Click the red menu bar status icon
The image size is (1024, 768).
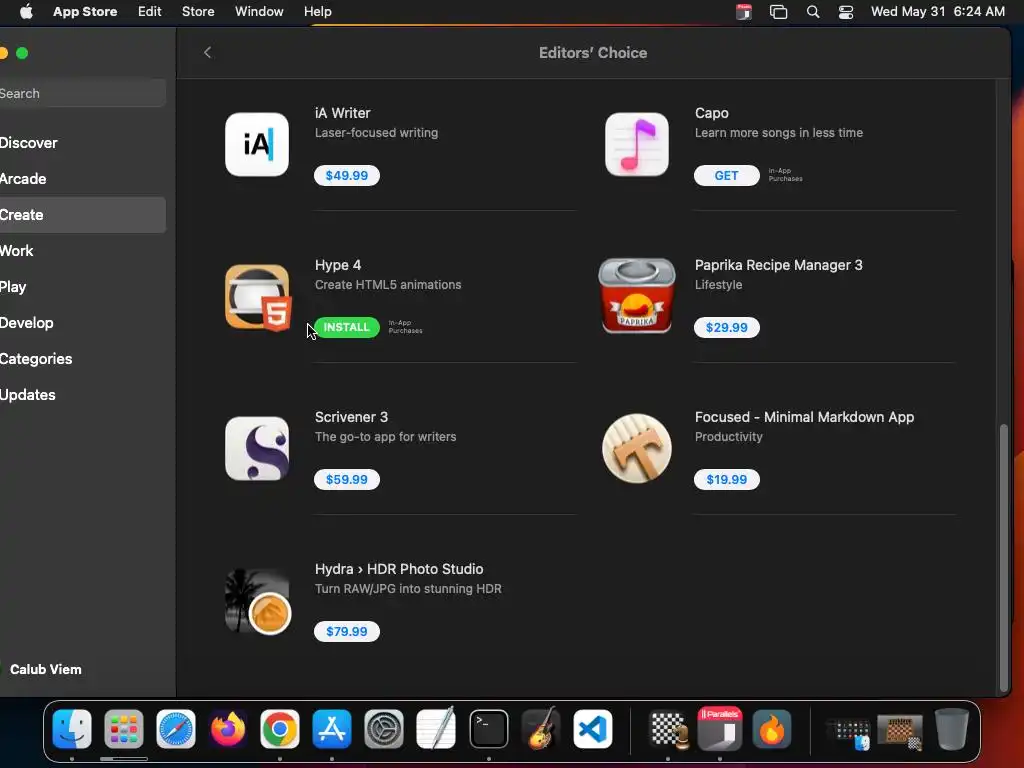[744, 12]
